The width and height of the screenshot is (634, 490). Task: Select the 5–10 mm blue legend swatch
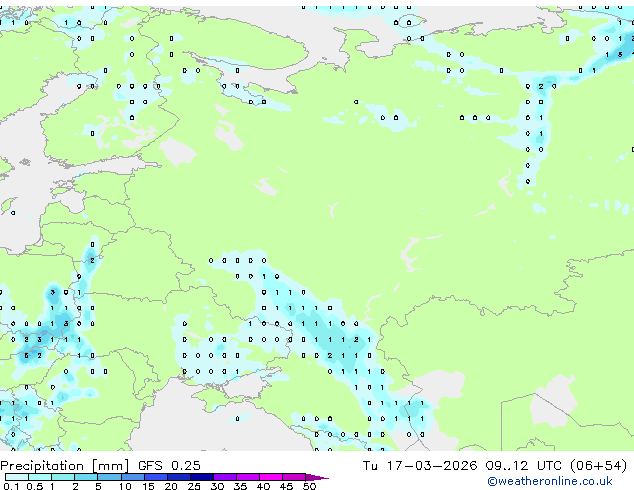point(109,477)
